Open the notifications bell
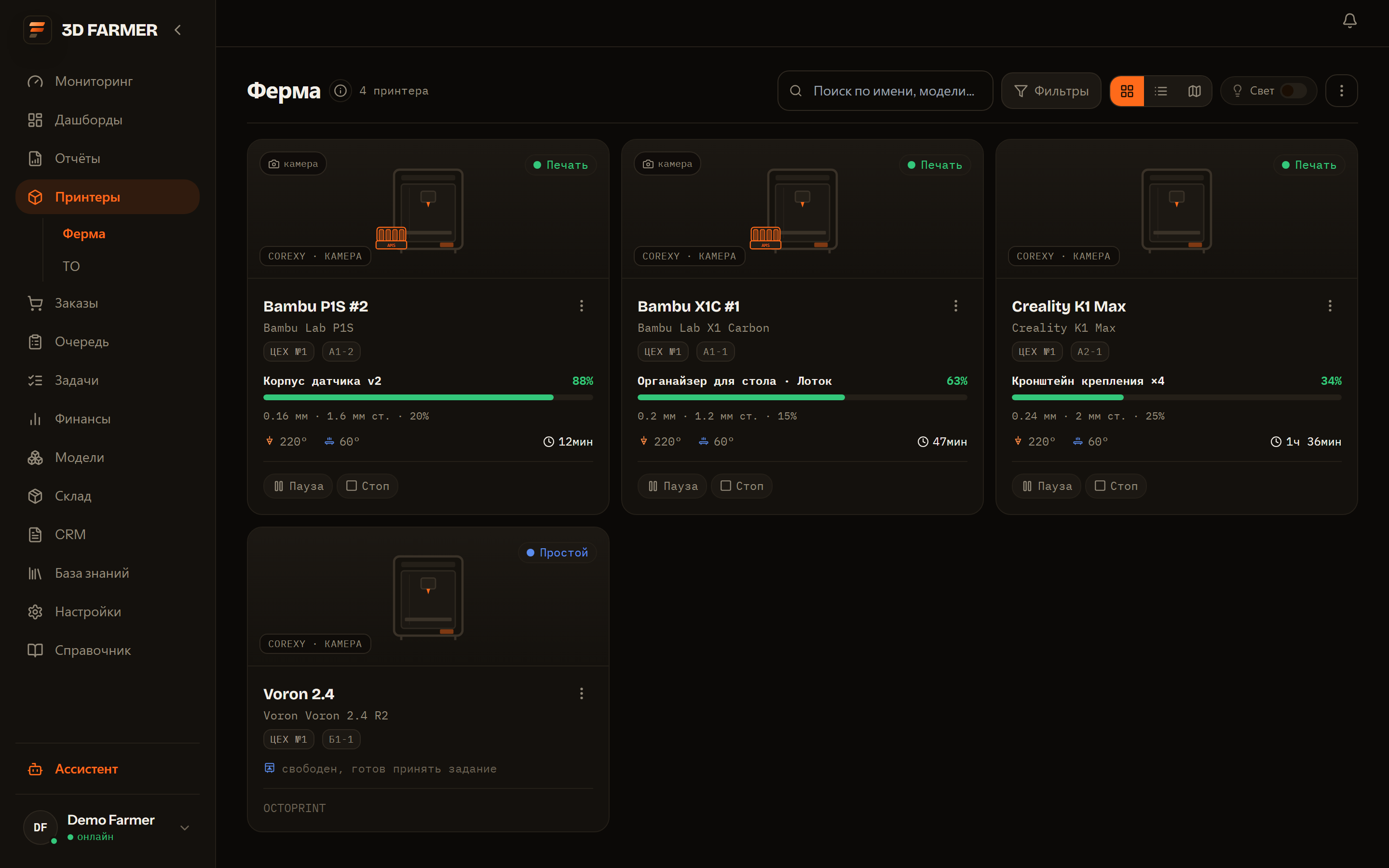 point(1349,21)
